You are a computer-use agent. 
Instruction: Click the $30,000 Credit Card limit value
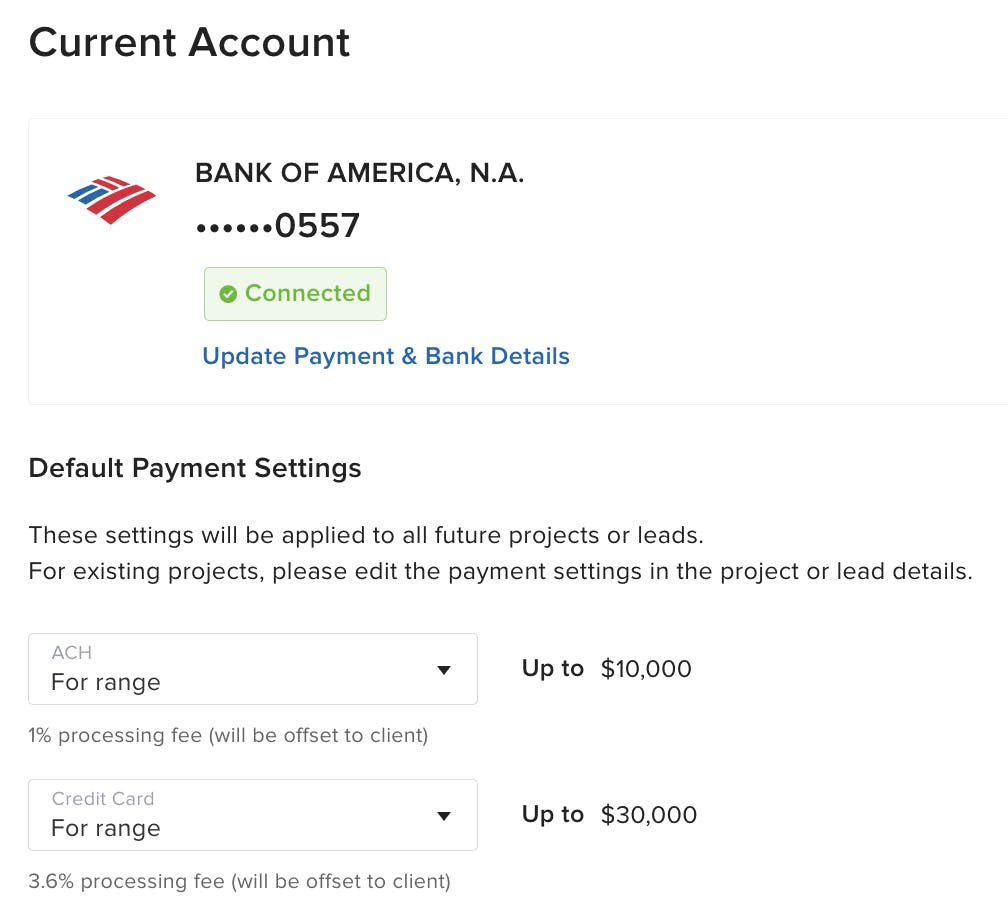click(x=648, y=815)
